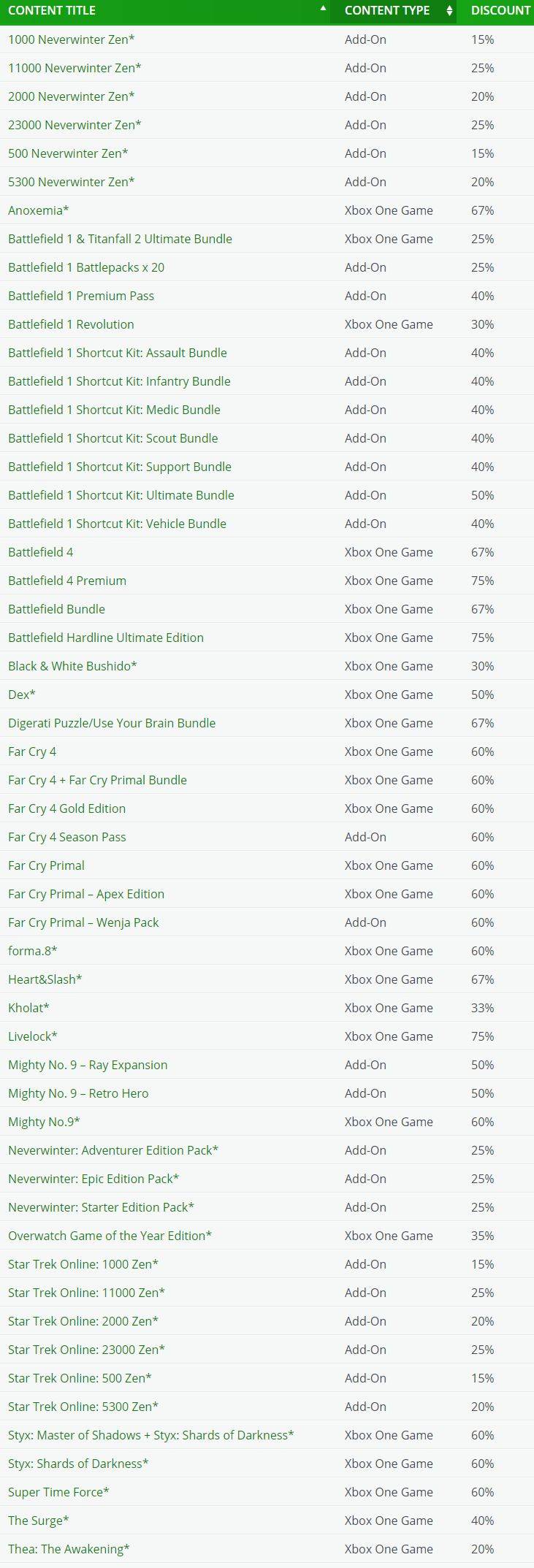Screen dimensions: 534x1568
Task: Open Far Cry Primal – Apex Edition
Action: 86,894
